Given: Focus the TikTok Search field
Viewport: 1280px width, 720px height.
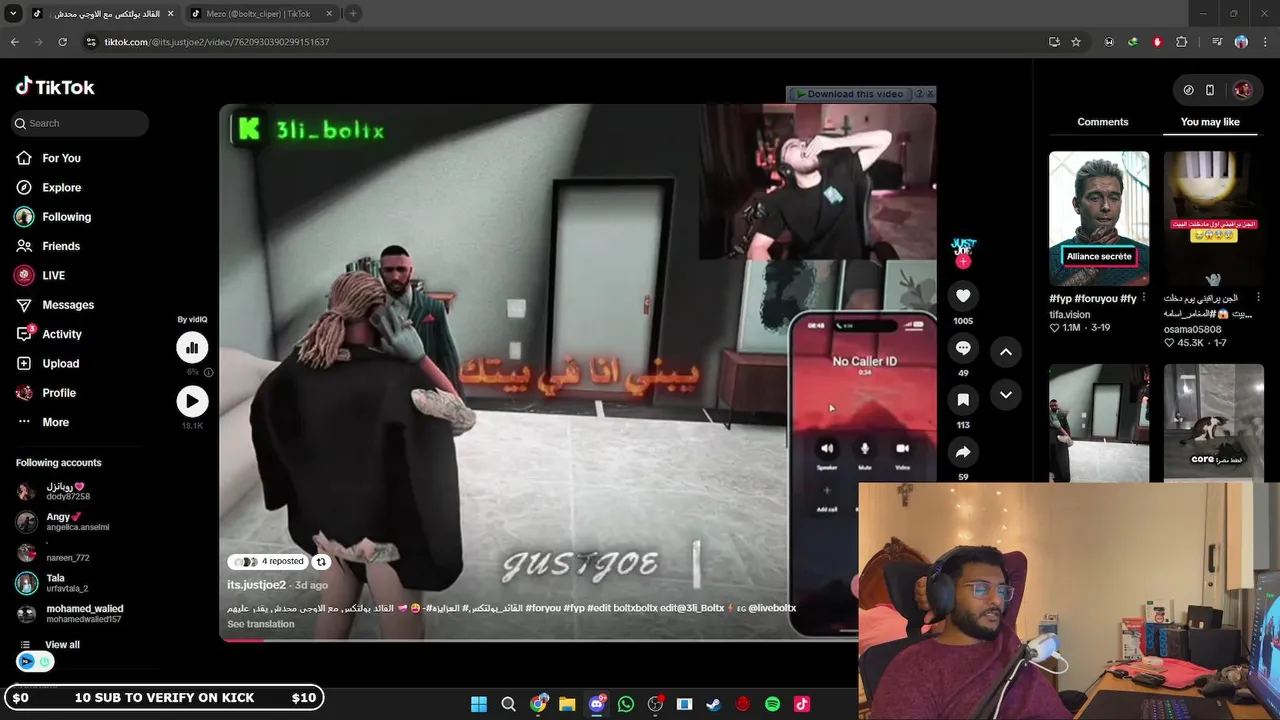Looking at the screenshot, I should [x=80, y=123].
